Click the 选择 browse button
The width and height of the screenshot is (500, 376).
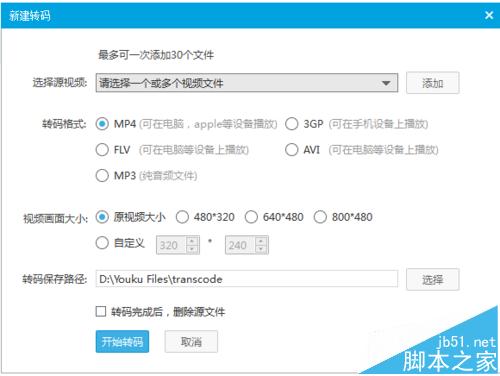(x=432, y=279)
